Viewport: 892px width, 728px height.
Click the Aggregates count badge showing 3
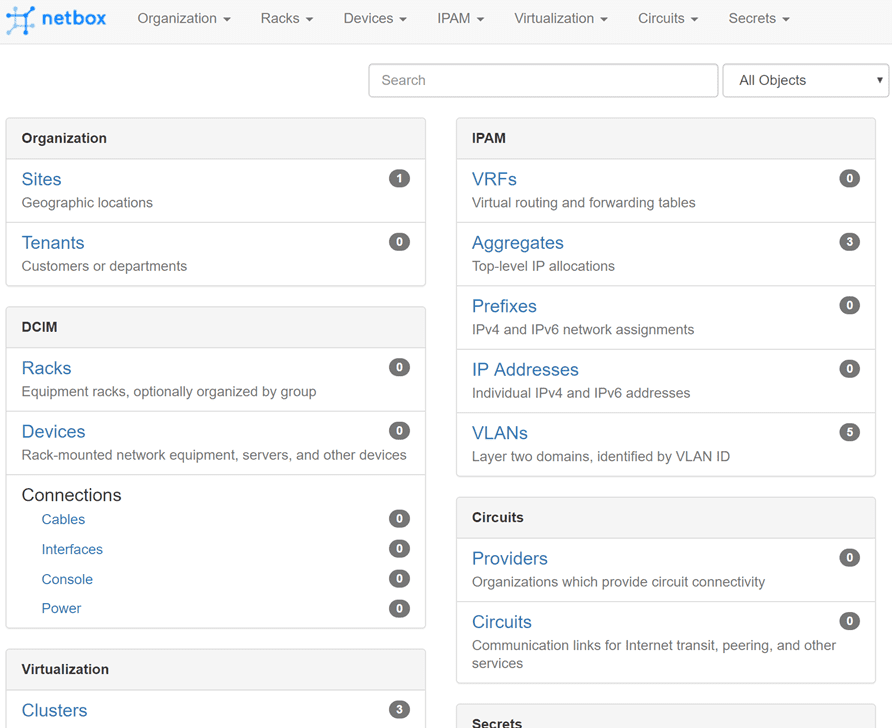tap(849, 241)
